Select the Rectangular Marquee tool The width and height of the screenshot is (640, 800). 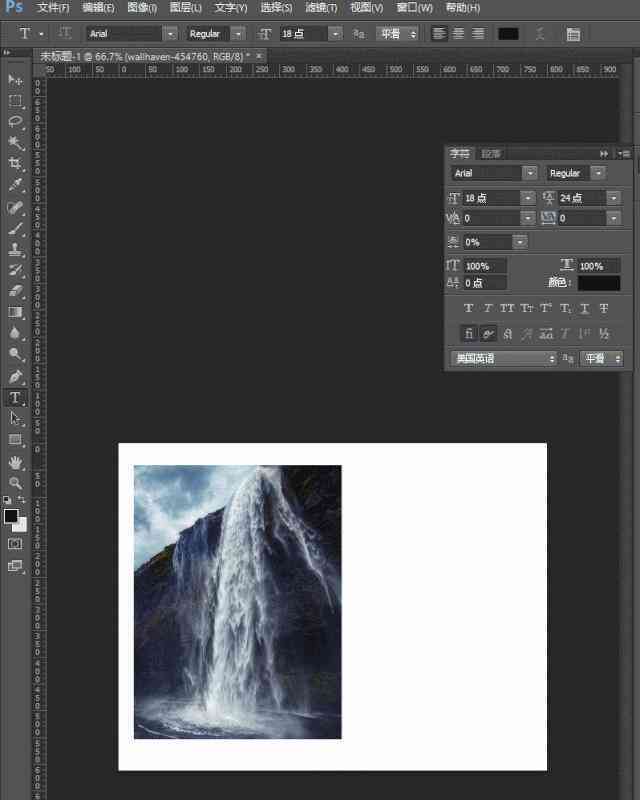15,101
